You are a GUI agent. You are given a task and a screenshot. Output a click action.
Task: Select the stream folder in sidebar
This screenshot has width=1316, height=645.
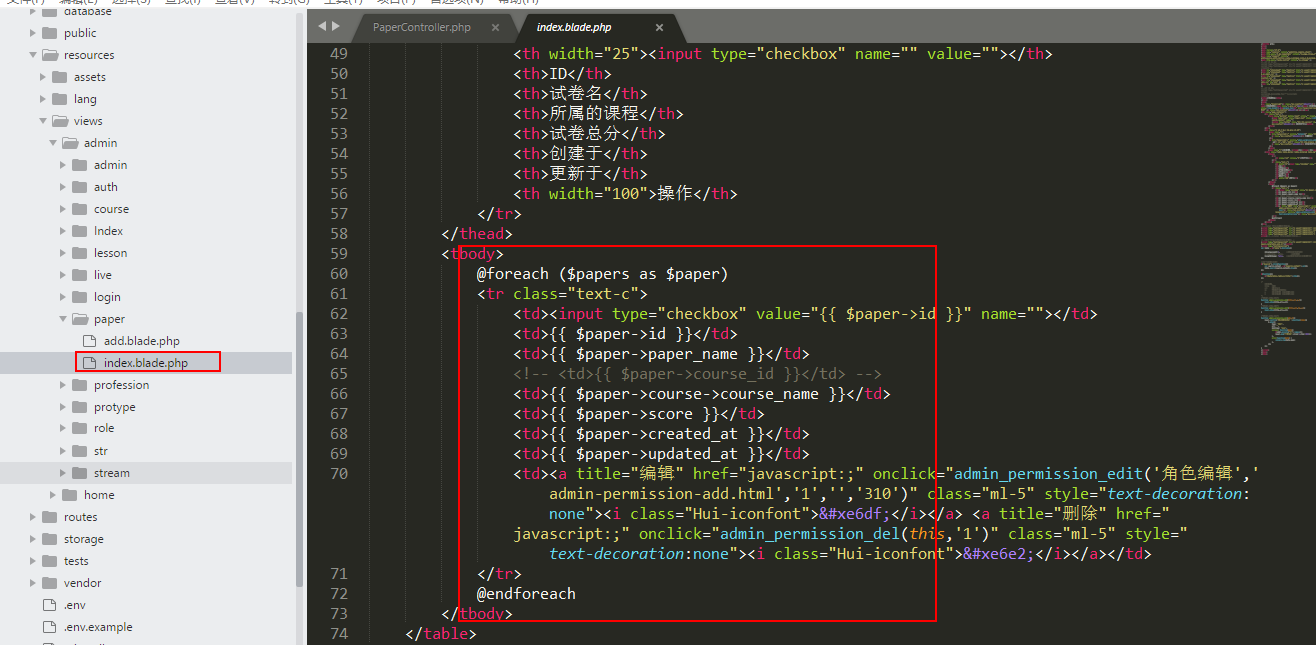[x=112, y=473]
